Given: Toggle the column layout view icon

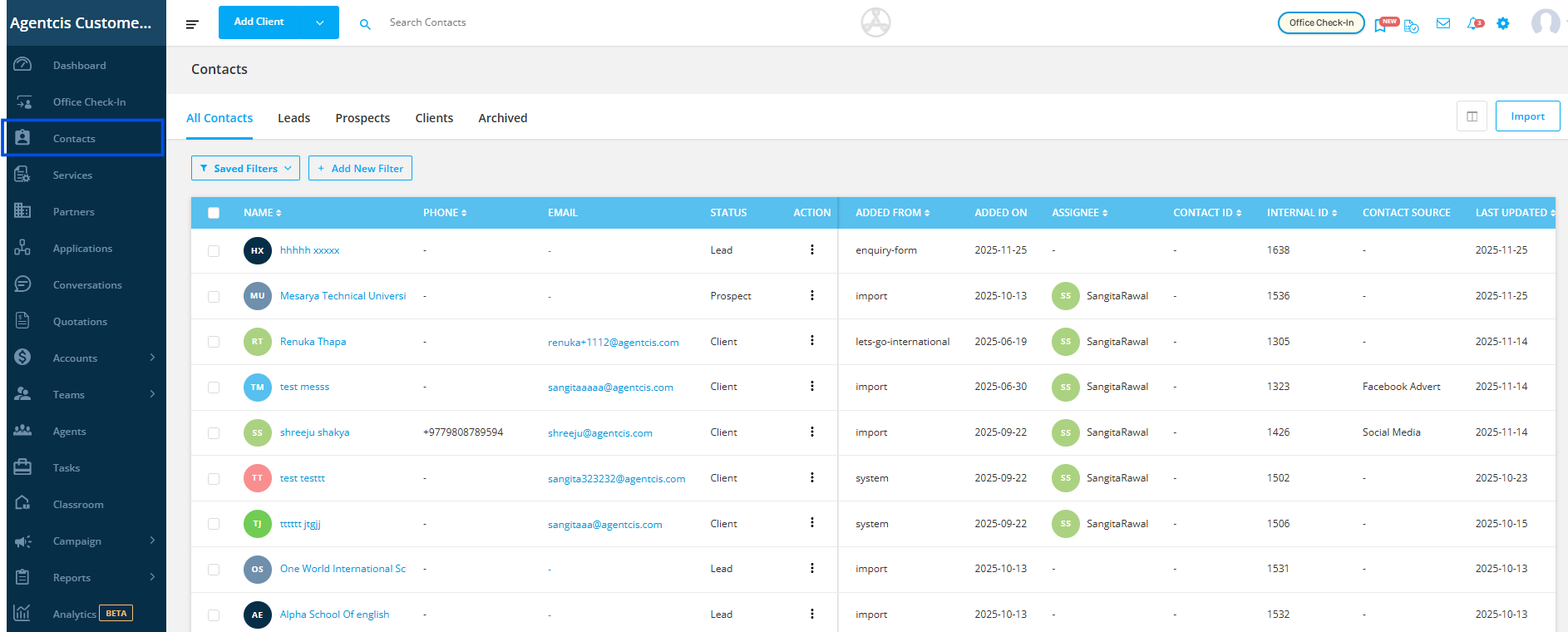Looking at the screenshot, I should point(1472,116).
